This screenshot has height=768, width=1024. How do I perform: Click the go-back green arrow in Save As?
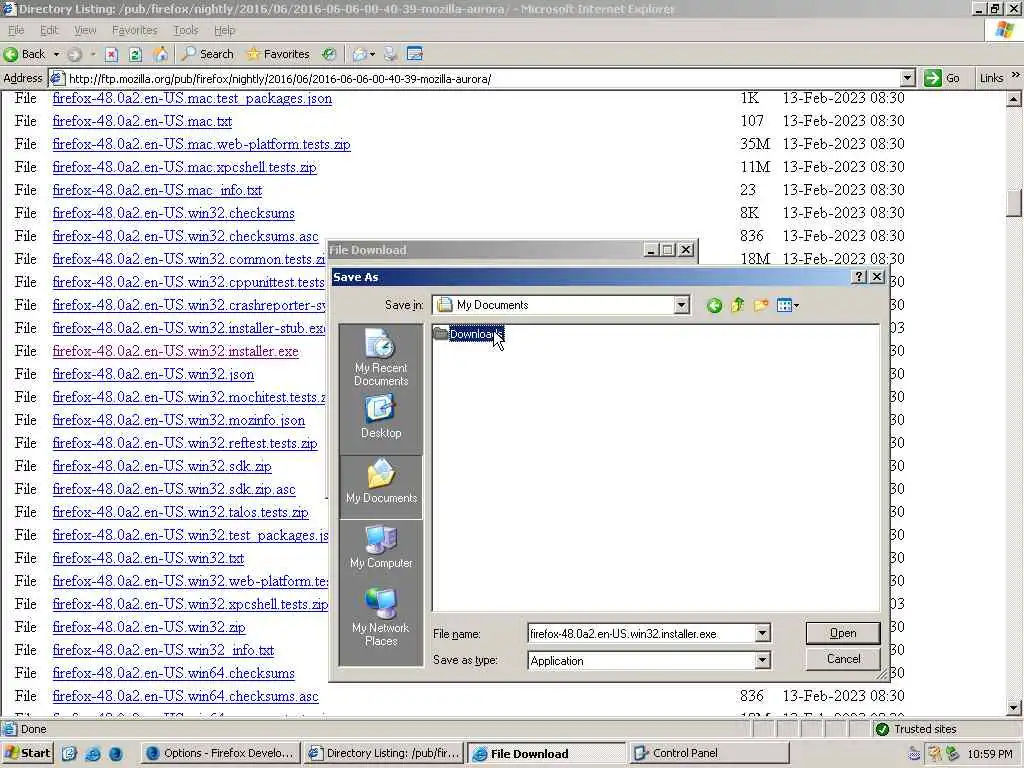point(714,305)
